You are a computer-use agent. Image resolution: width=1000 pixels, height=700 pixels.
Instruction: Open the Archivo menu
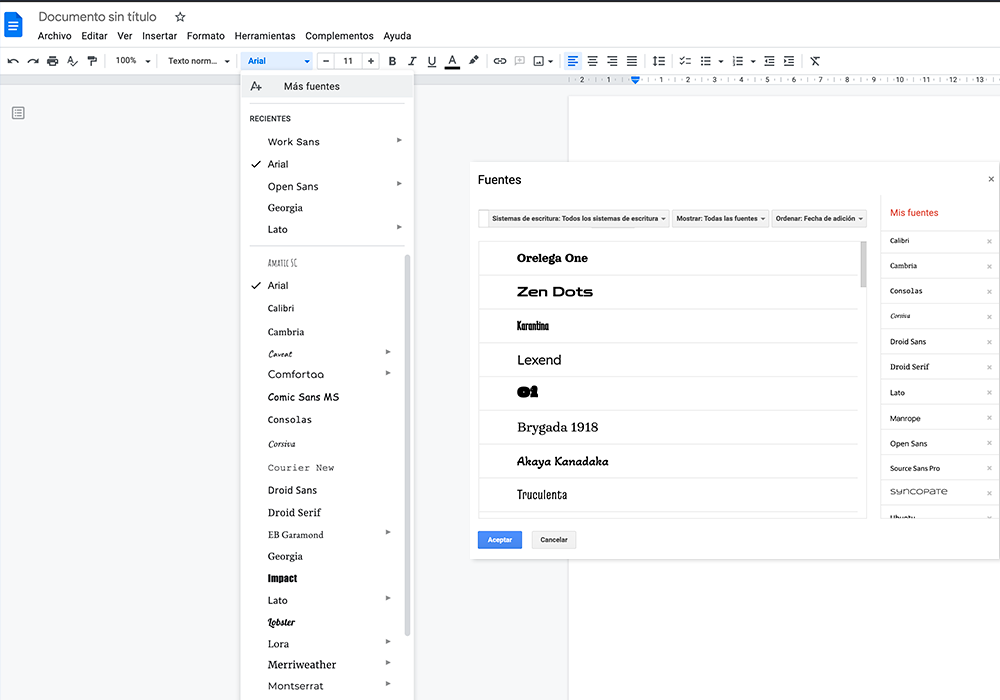54,36
